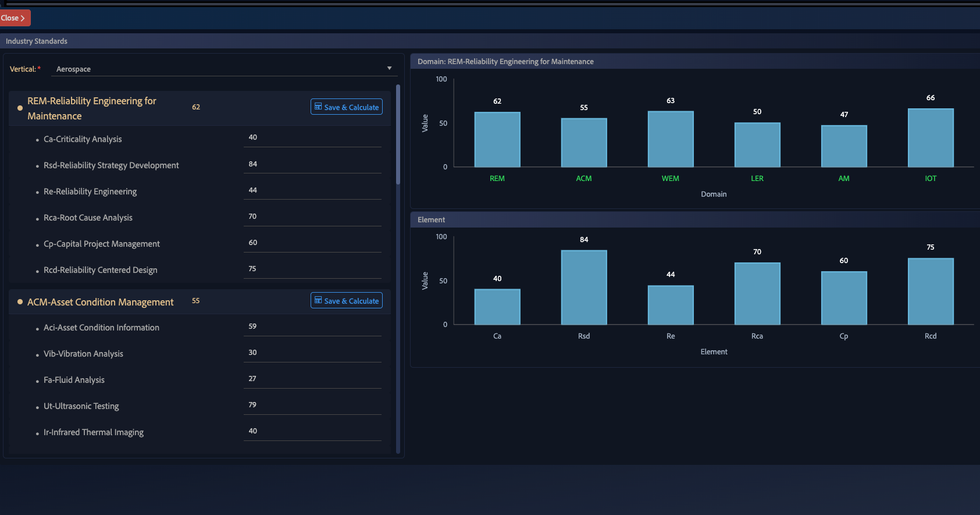Click the red Close button

click(x=15, y=18)
